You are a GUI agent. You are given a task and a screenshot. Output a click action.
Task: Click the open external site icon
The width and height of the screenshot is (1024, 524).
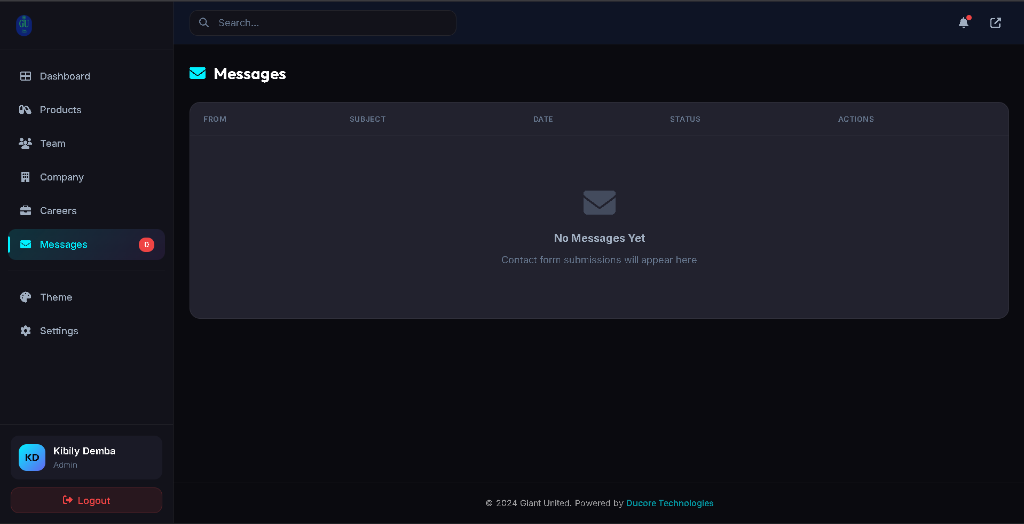[x=995, y=23]
